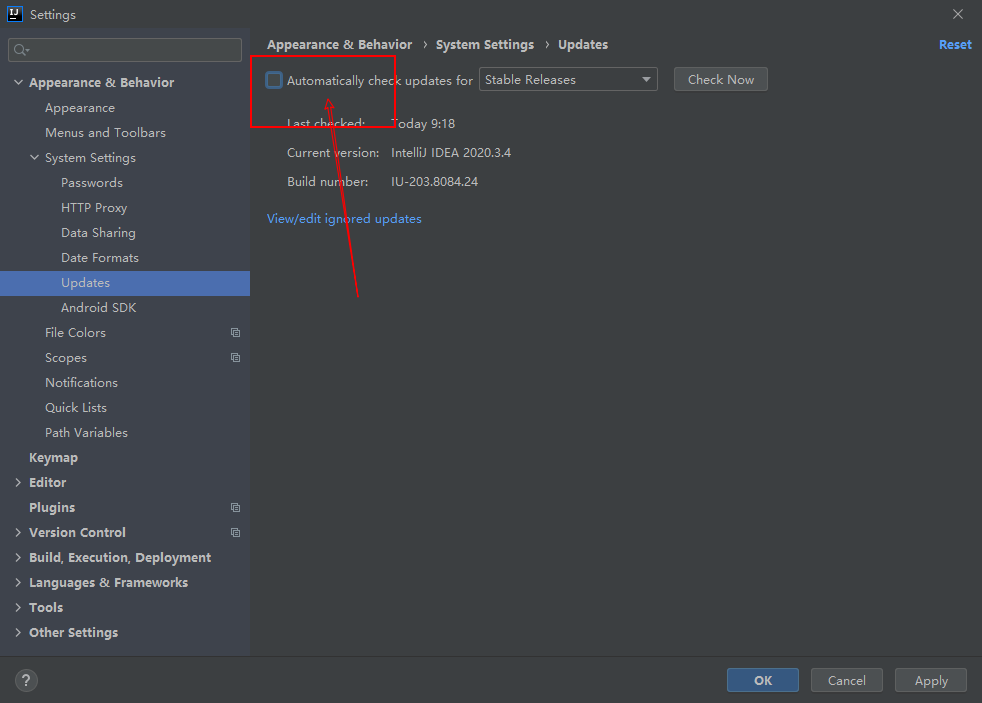Click the project-level icon beside File Colors
Screen dimensions: 982x703
pyautogui.click(x=235, y=332)
